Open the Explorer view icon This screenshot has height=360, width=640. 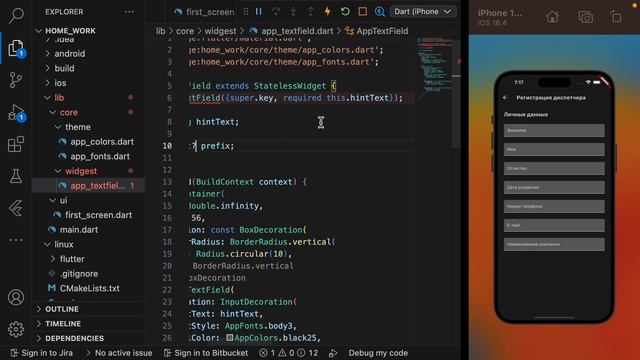pyautogui.click(x=16, y=48)
